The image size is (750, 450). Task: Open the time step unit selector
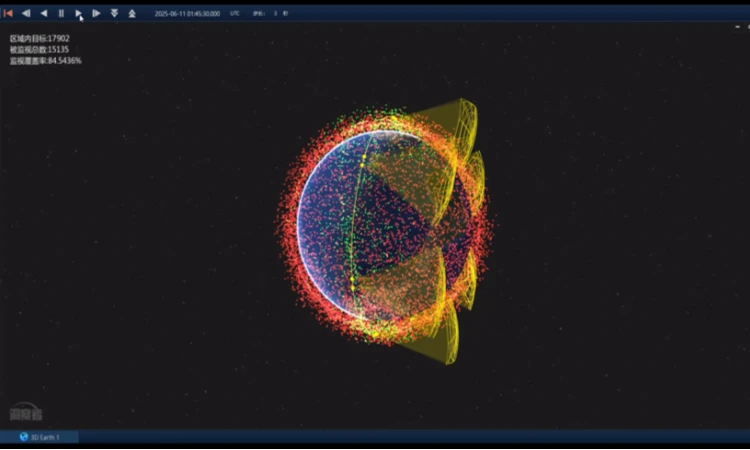click(286, 14)
